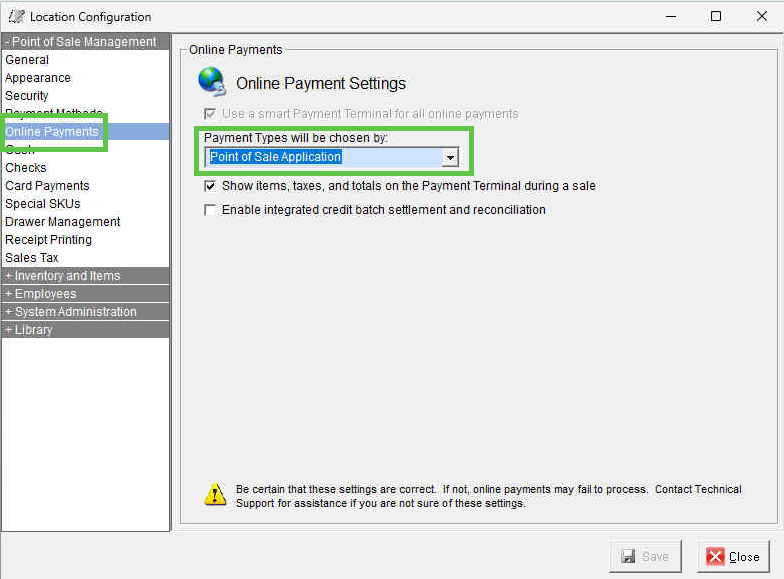The height and width of the screenshot is (579, 784).
Task: Open the Appearance settings page
Action: 38,78
